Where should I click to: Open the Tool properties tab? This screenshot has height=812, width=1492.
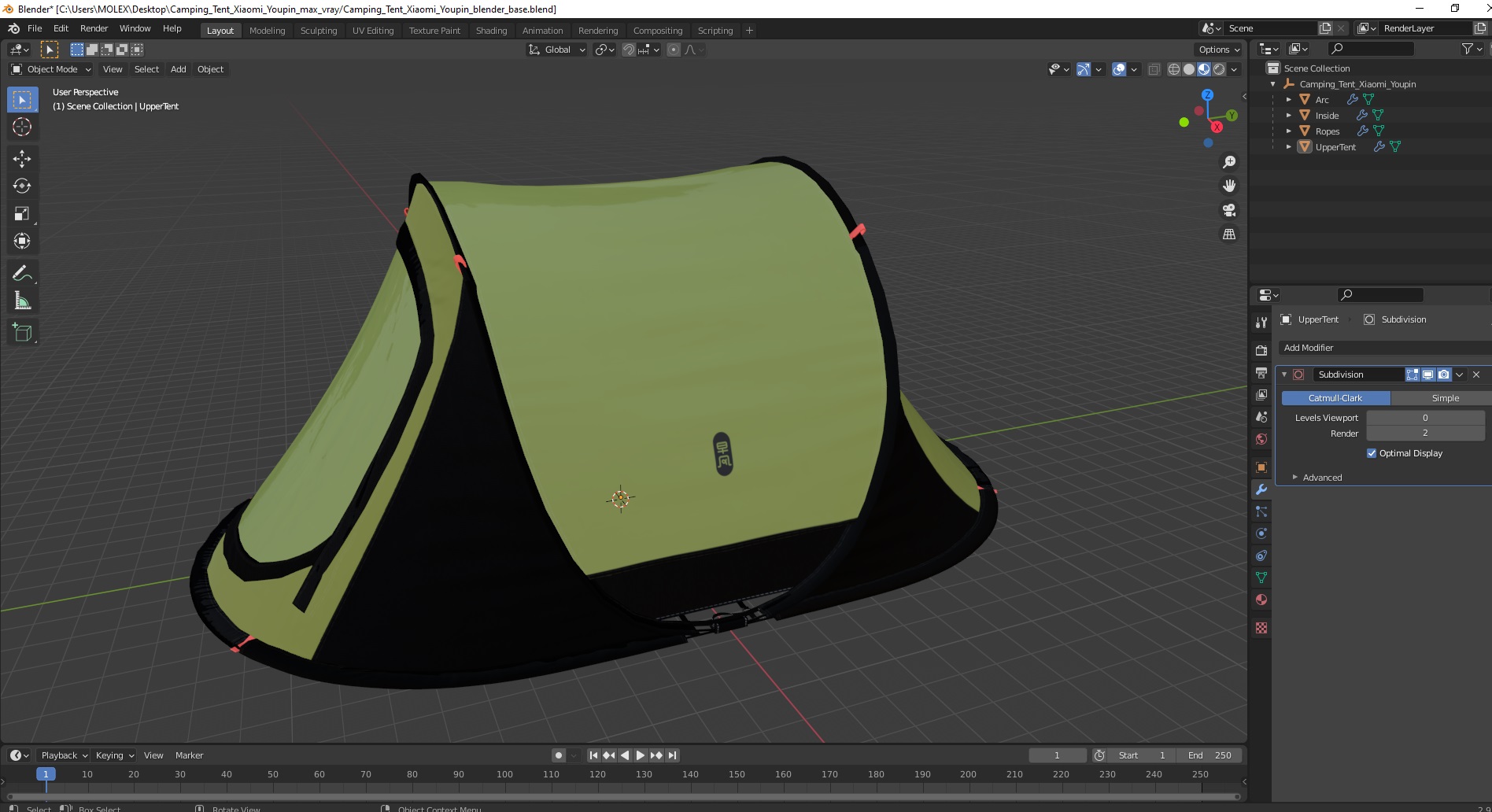click(1261, 323)
